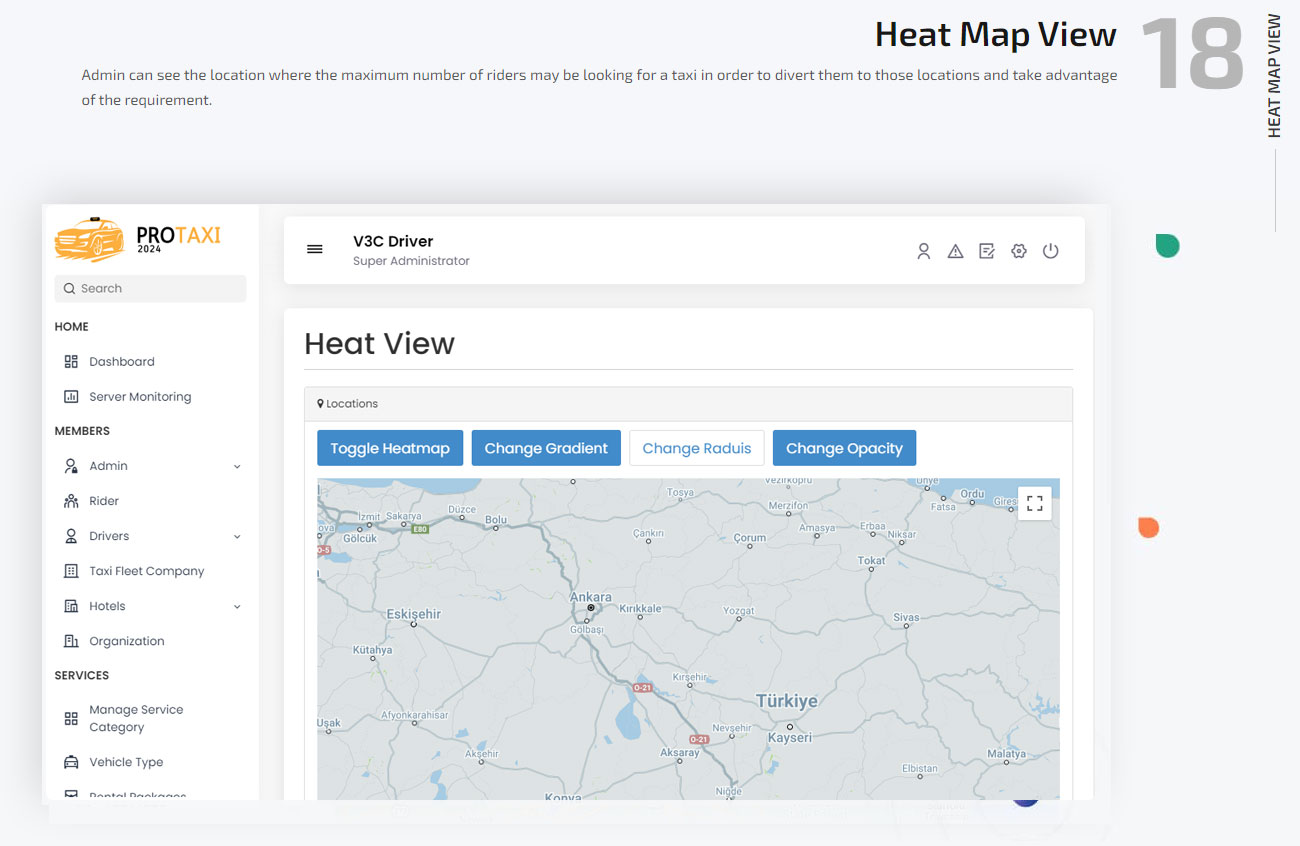Click the V3C Driver title text
Screen dimensions: 1300x846
pyautogui.click(x=393, y=241)
